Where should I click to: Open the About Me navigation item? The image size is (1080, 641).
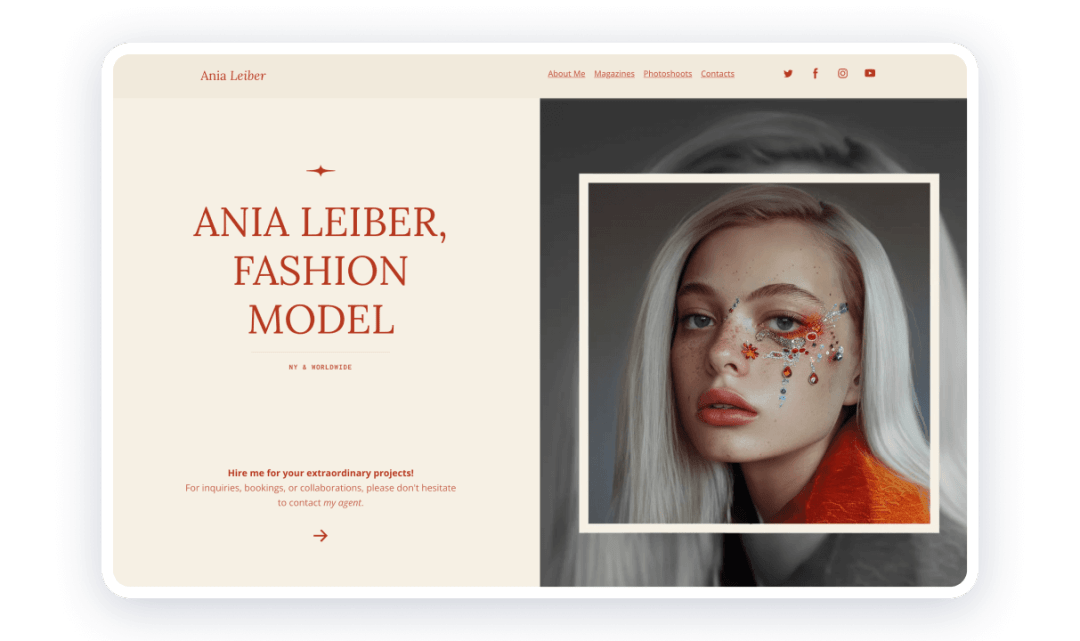[x=566, y=73]
